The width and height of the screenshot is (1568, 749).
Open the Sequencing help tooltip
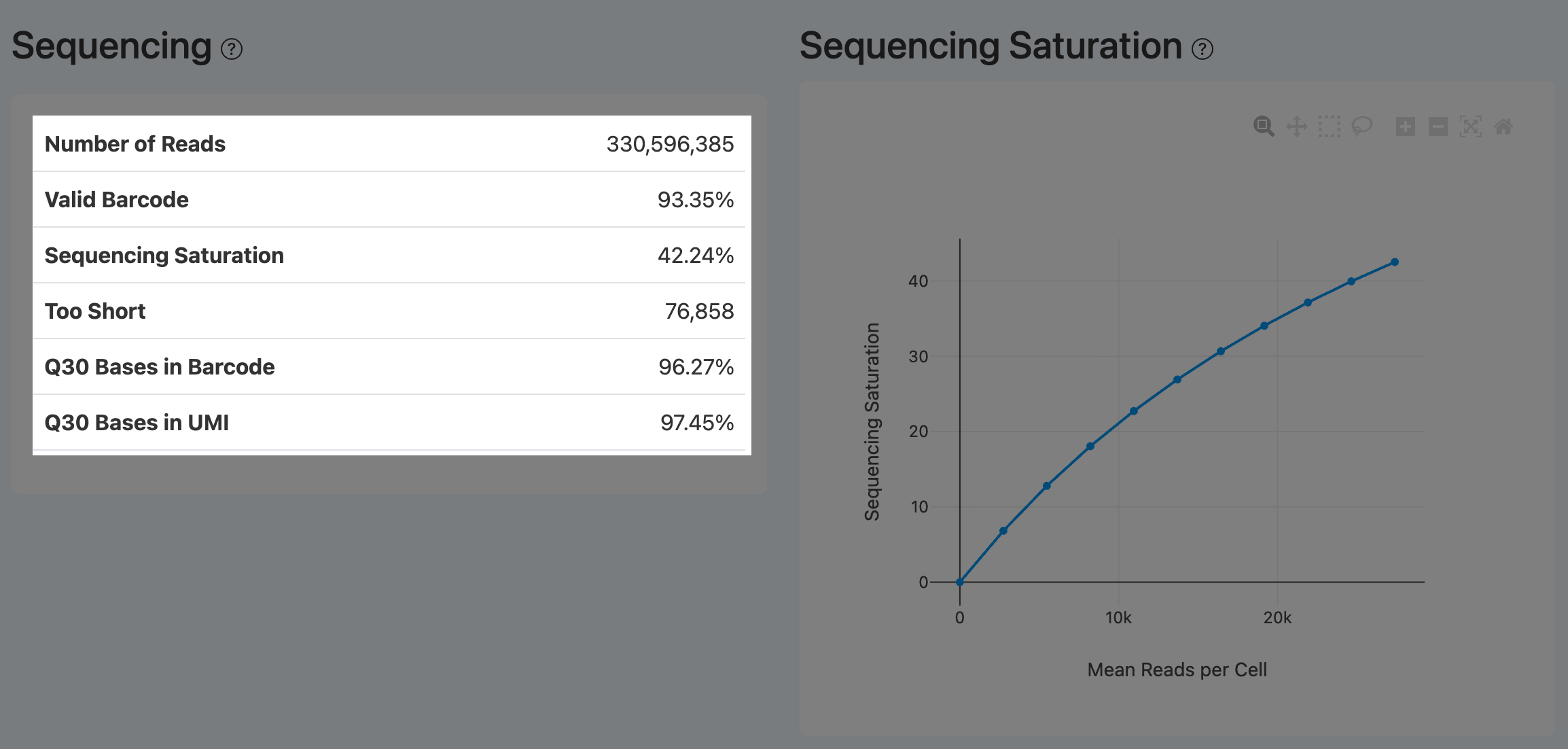[232, 49]
